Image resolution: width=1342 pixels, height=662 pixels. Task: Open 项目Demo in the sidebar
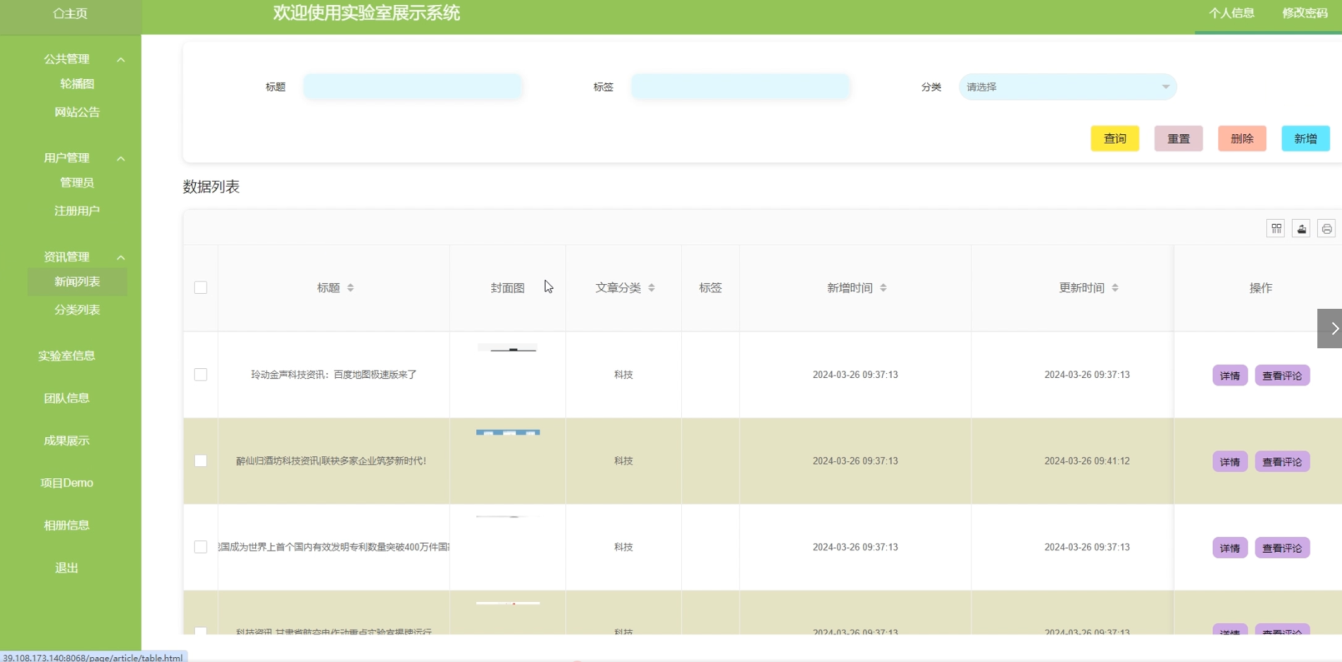click(x=66, y=483)
